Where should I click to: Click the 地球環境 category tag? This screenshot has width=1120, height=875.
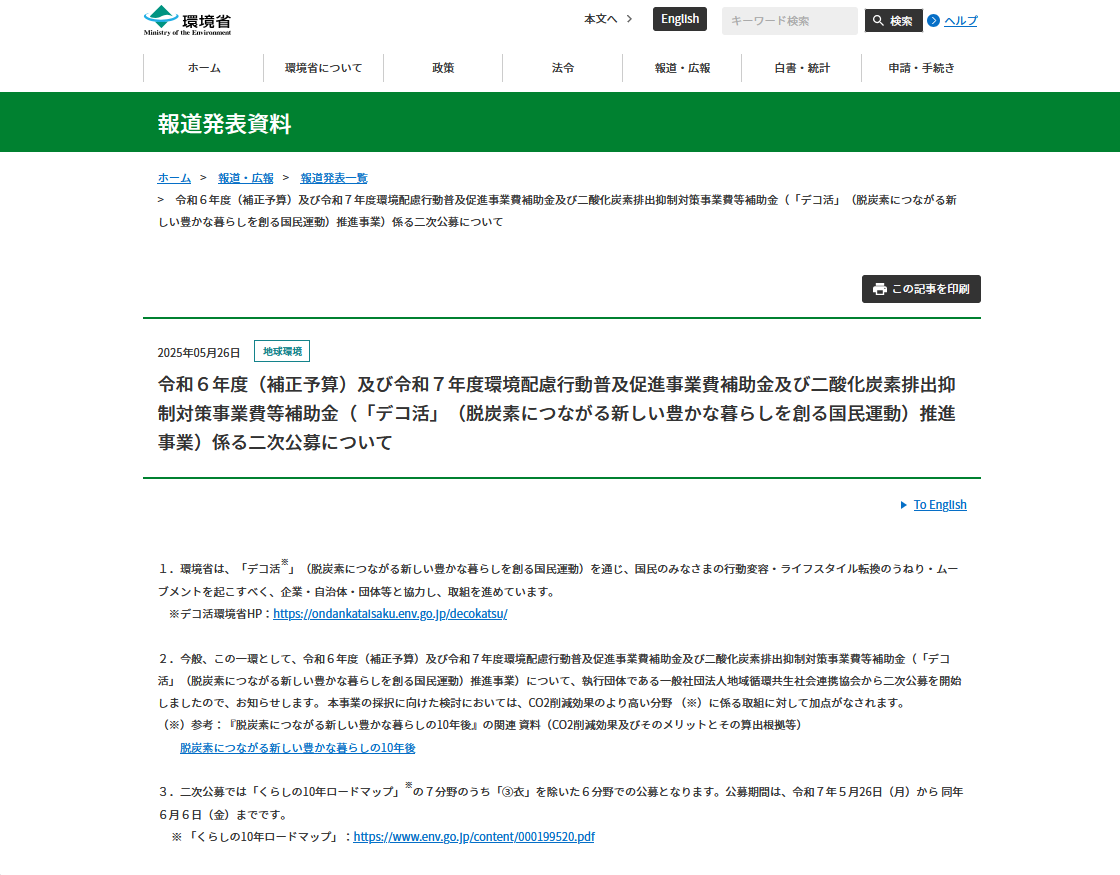click(282, 351)
